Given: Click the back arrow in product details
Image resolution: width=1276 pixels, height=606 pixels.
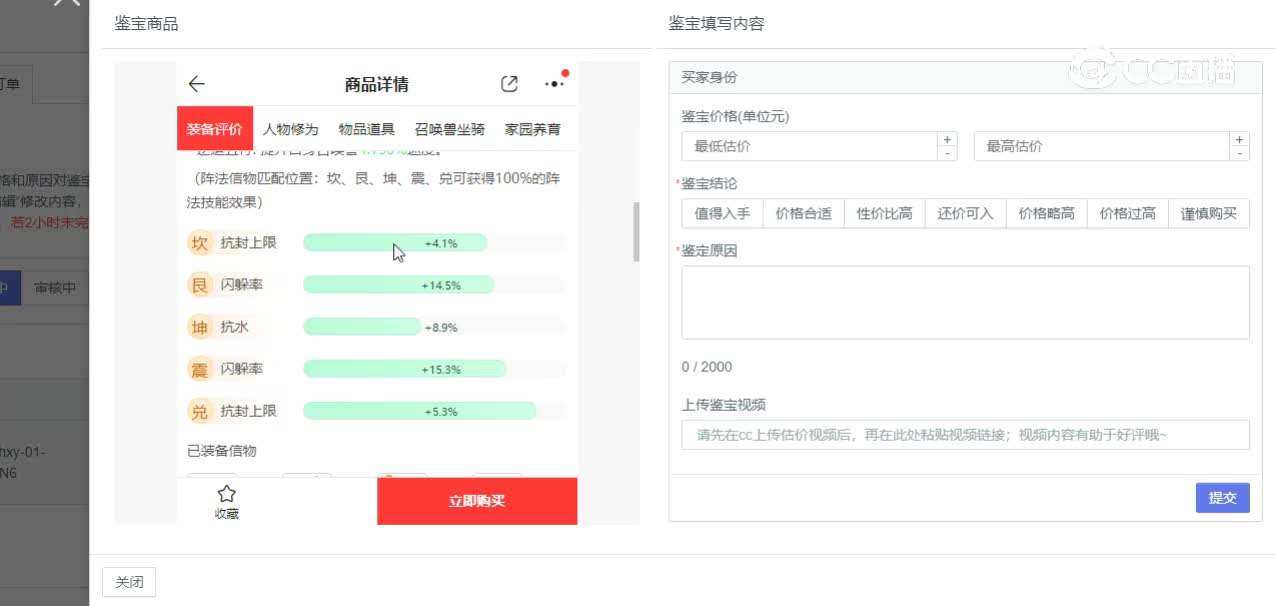Looking at the screenshot, I should [196, 84].
